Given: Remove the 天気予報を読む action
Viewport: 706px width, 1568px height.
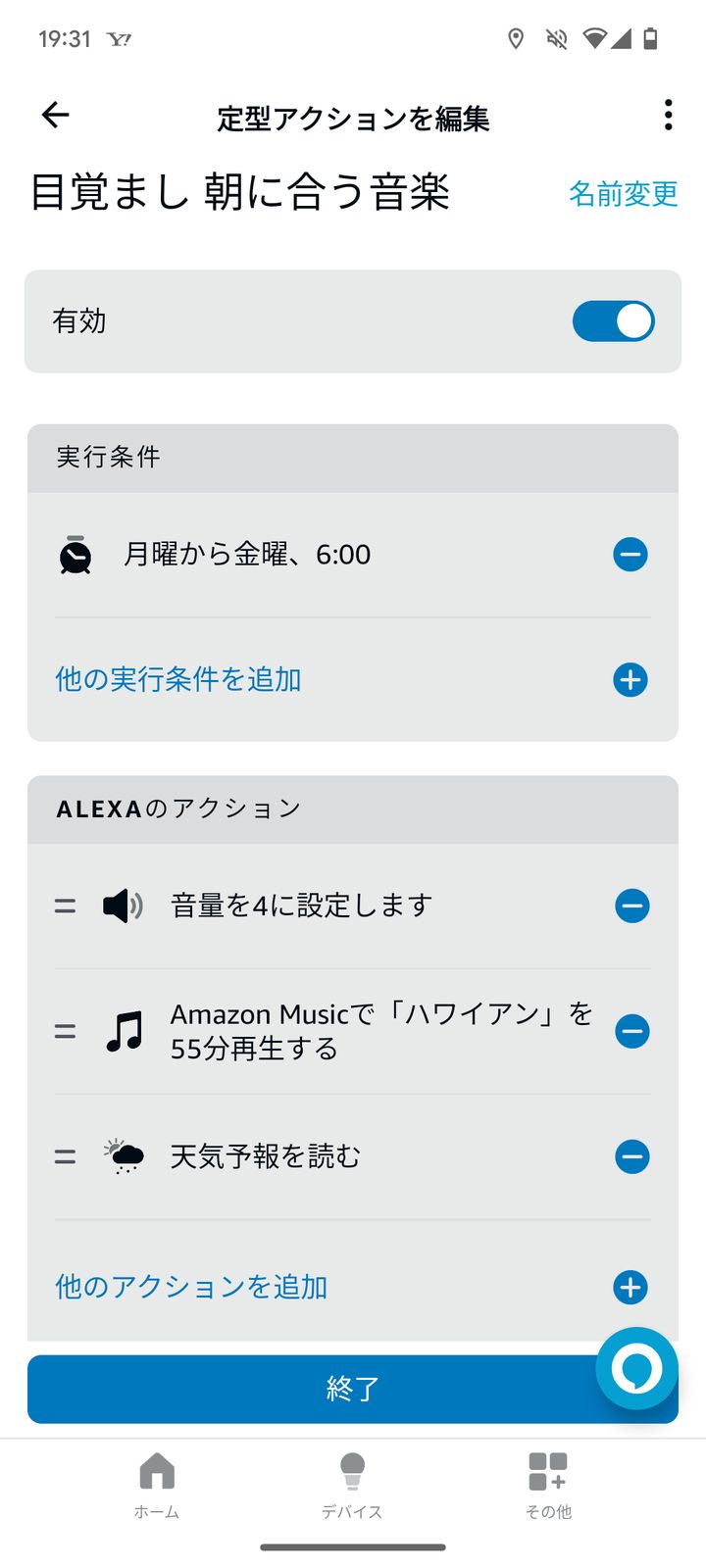Looking at the screenshot, I should (x=631, y=1156).
